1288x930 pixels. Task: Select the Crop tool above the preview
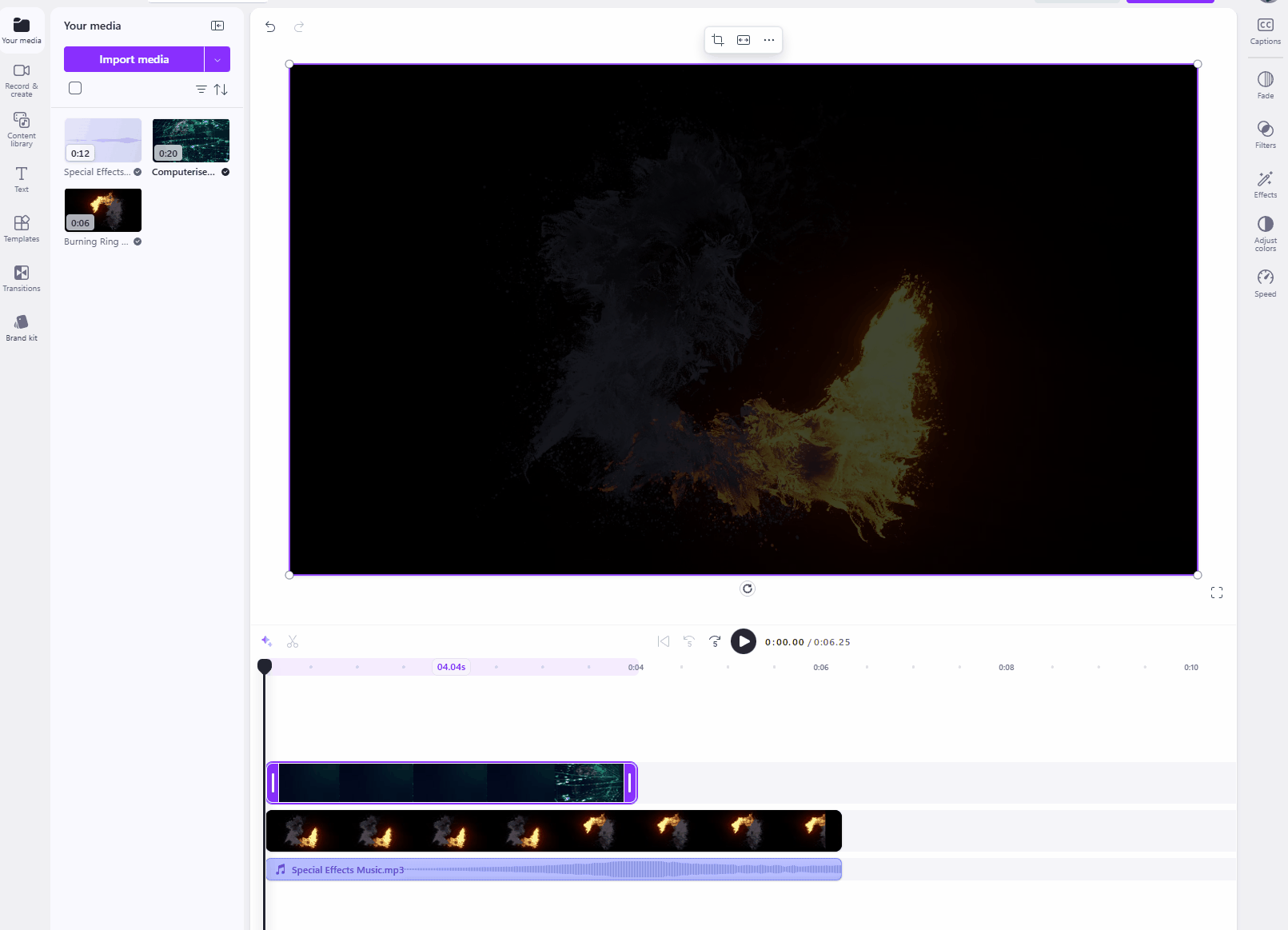coord(717,39)
